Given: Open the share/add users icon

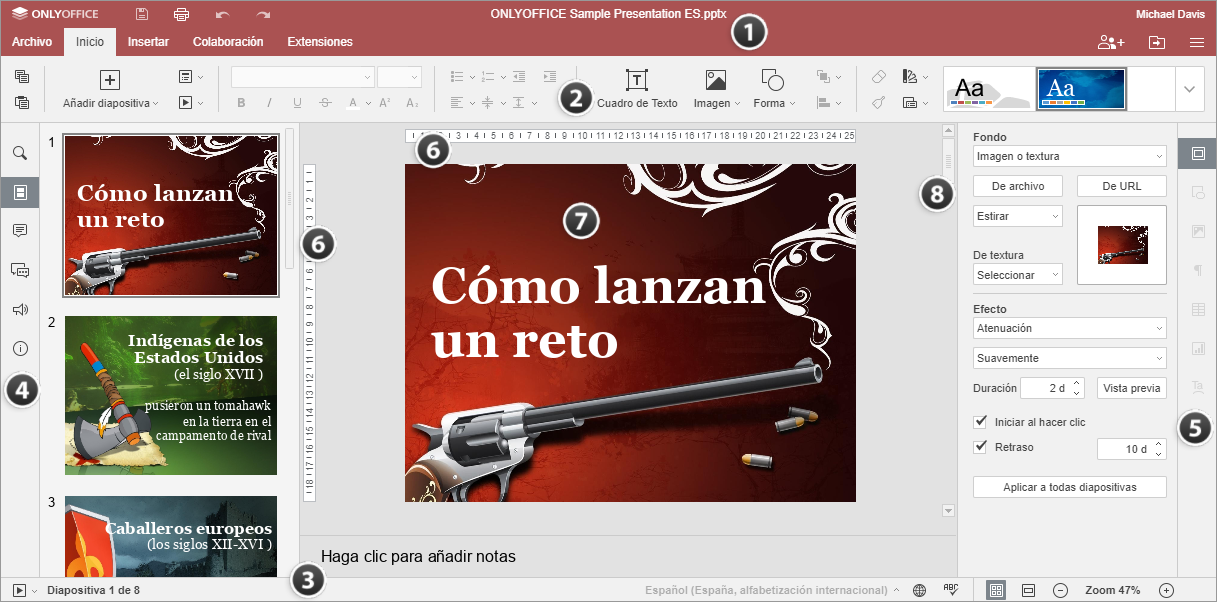Looking at the screenshot, I should pyautogui.click(x=1111, y=42).
